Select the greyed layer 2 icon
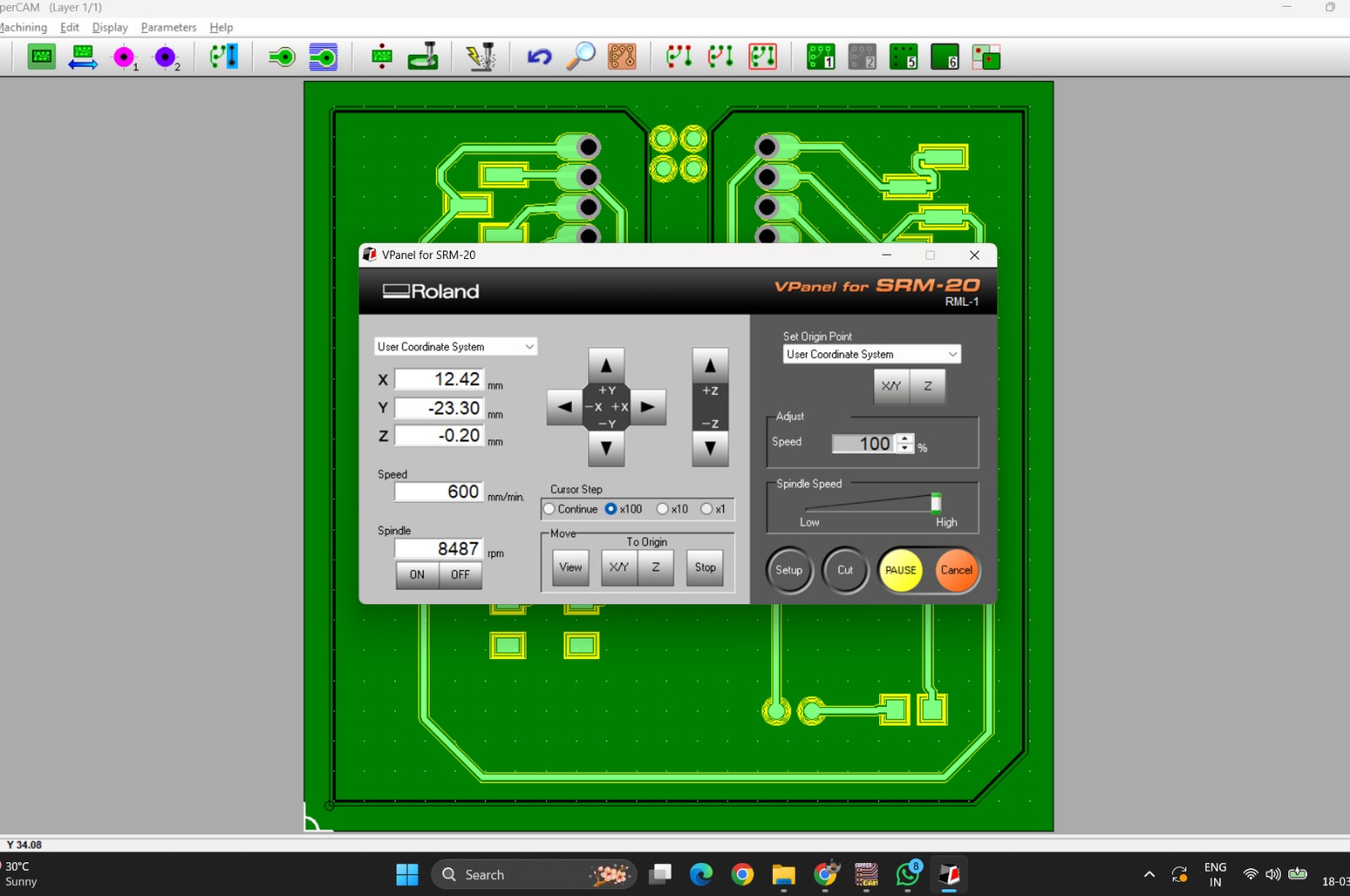 pyautogui.click(x=862, y=57)
